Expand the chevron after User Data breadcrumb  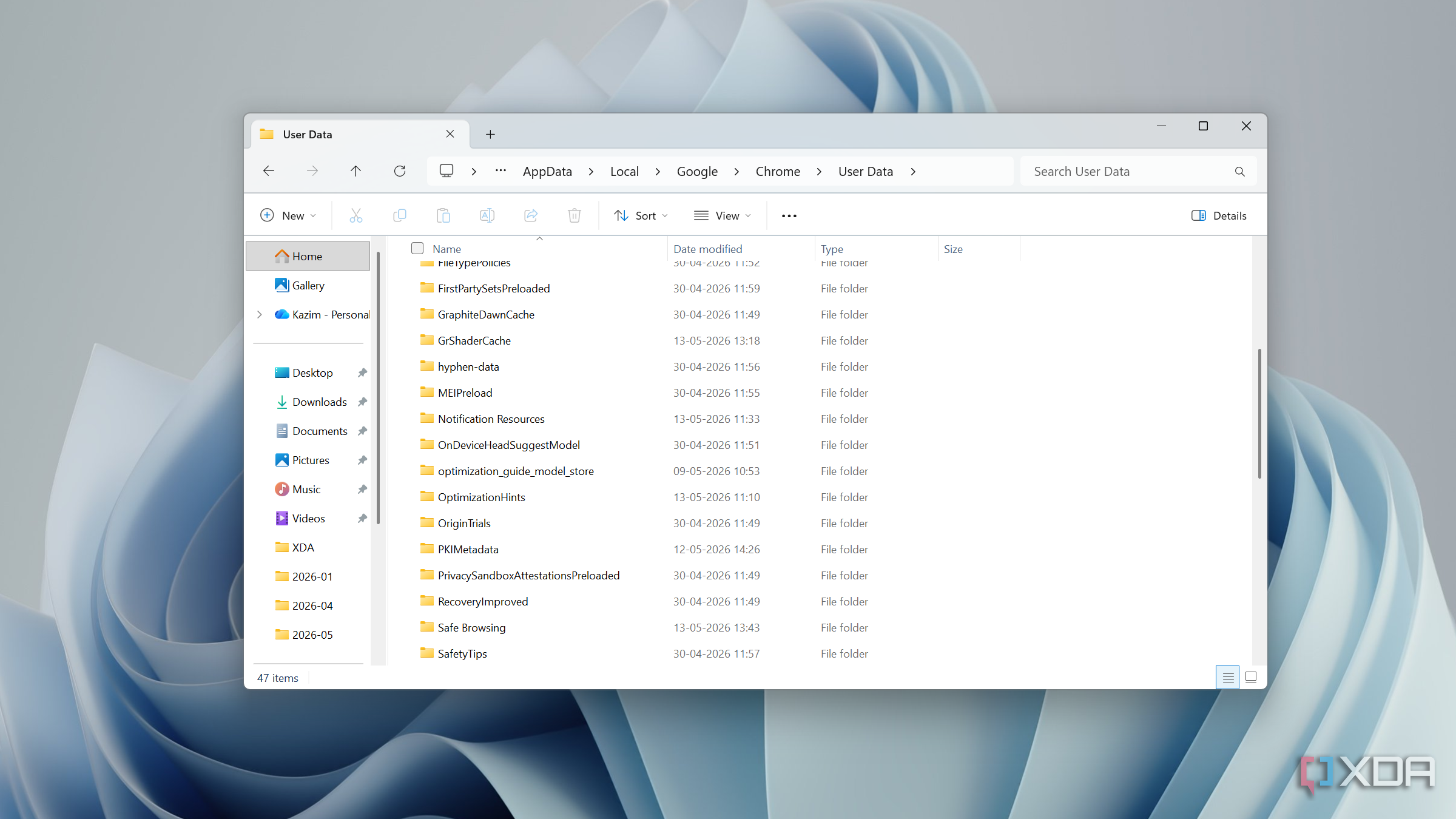coord(913,172)
